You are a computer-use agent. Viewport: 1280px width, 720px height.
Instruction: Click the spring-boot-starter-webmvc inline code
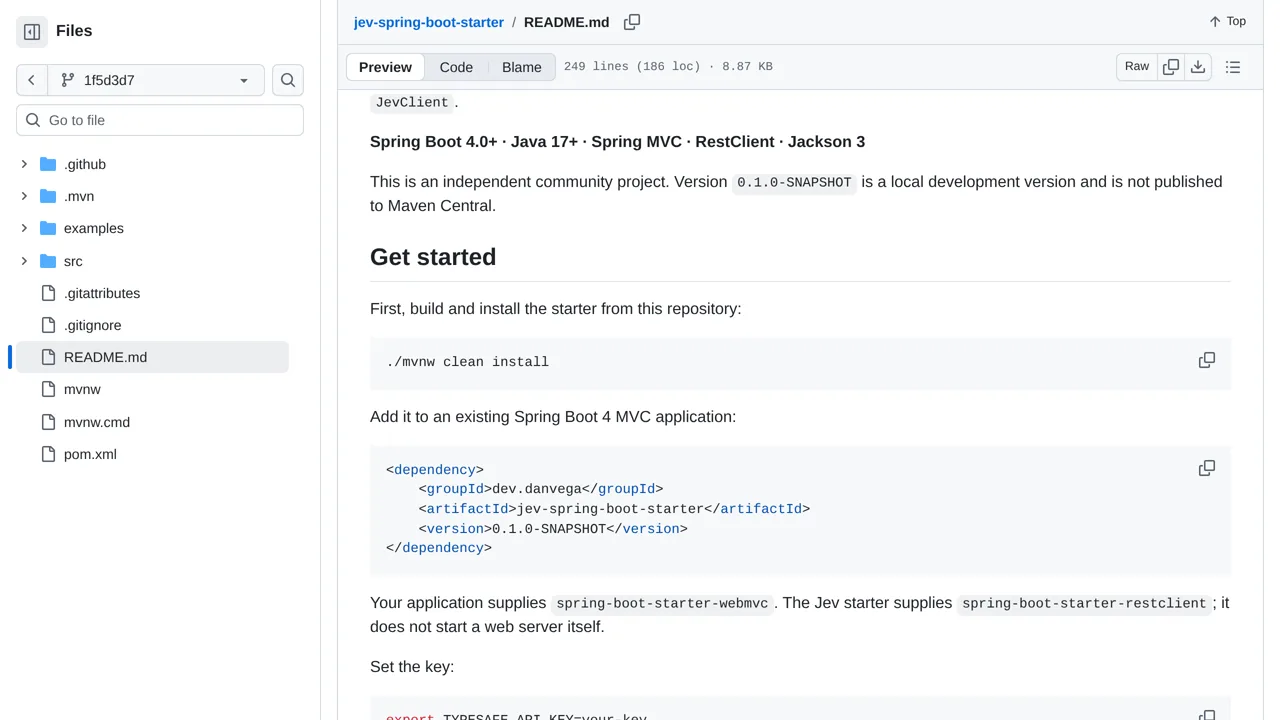click(x=662, y=604)
